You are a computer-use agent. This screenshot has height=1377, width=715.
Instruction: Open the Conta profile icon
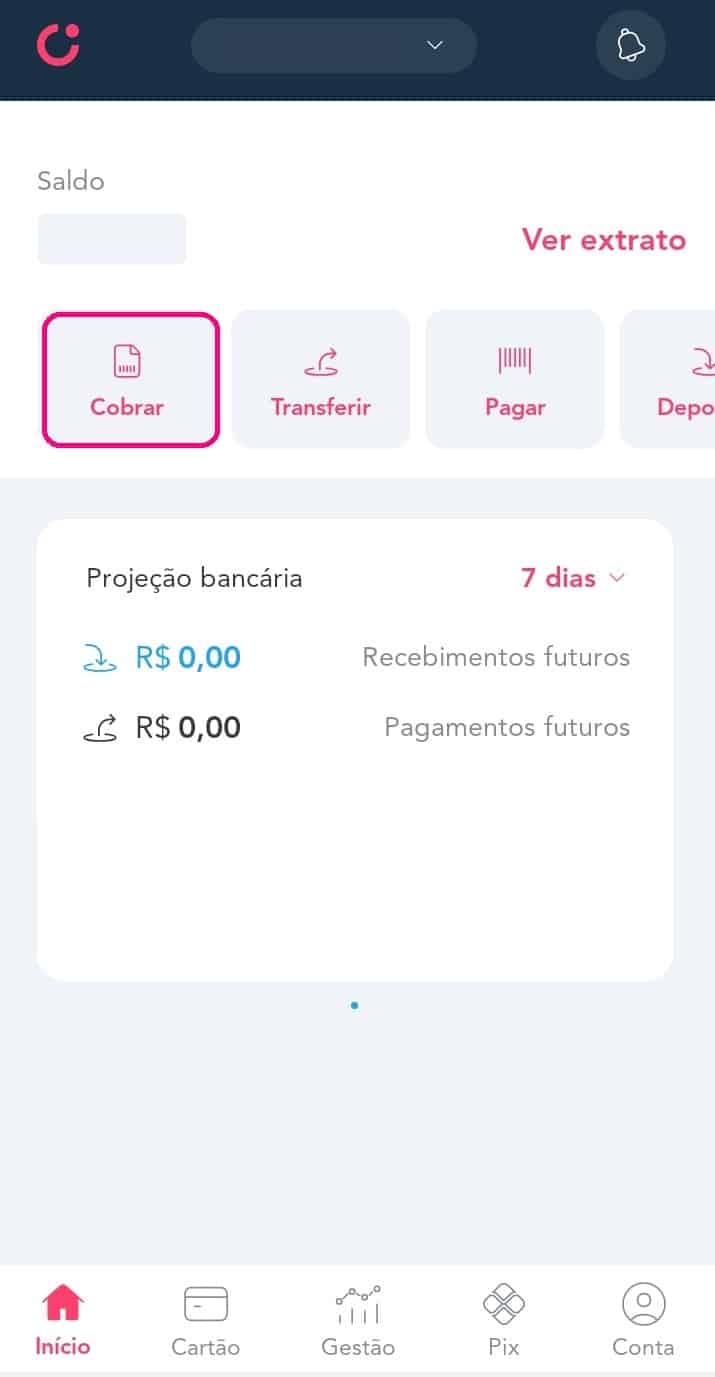coord(643,1305)
